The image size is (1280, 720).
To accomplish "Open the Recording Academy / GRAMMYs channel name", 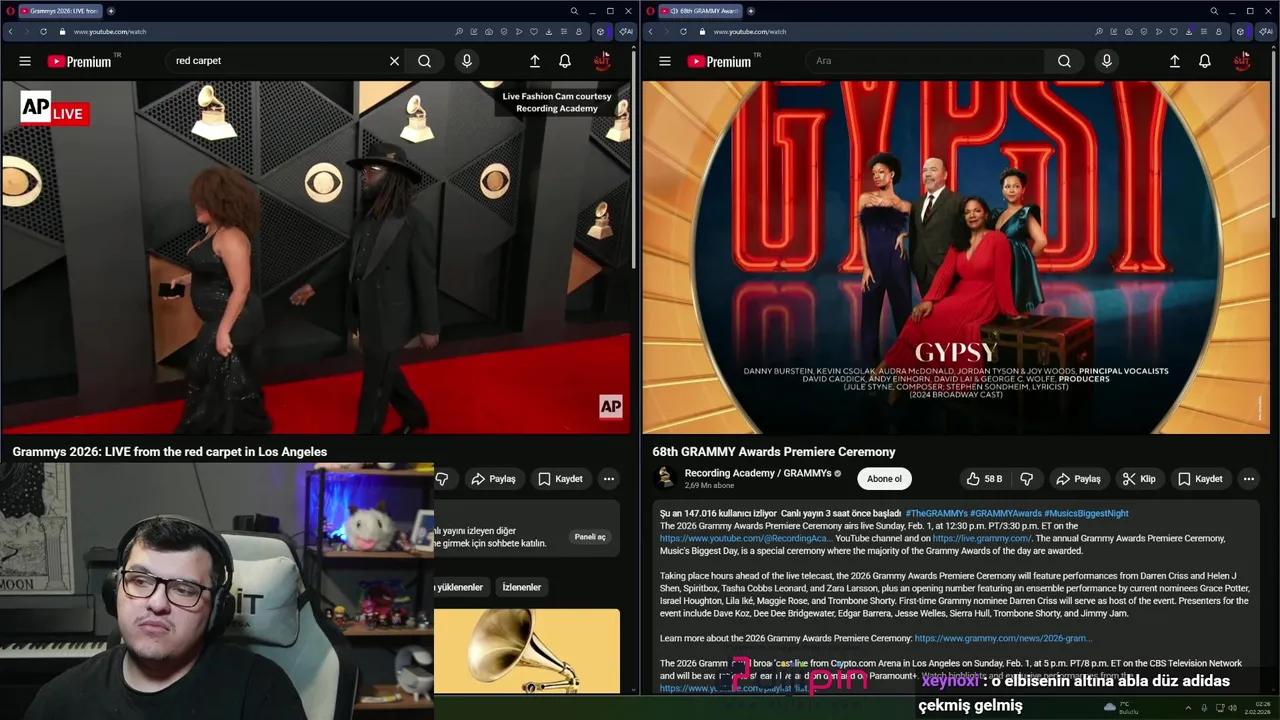I will coord(758,473).
